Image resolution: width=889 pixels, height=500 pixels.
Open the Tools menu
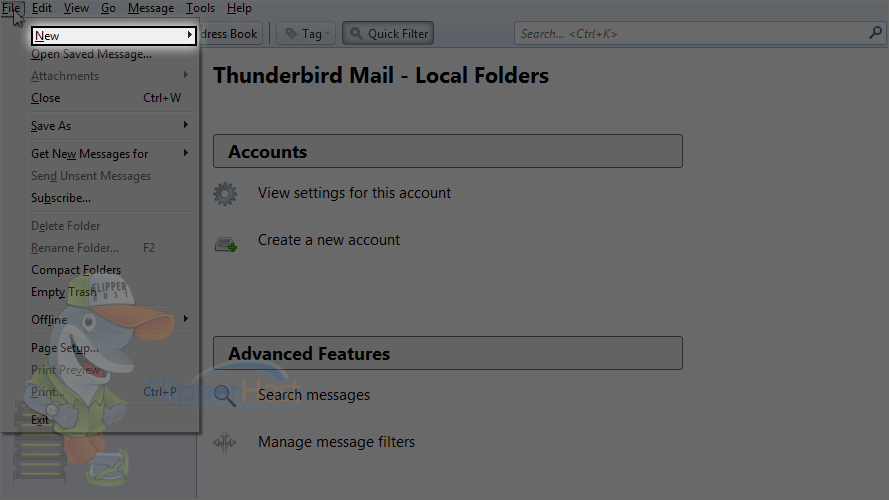coord(200,9)
